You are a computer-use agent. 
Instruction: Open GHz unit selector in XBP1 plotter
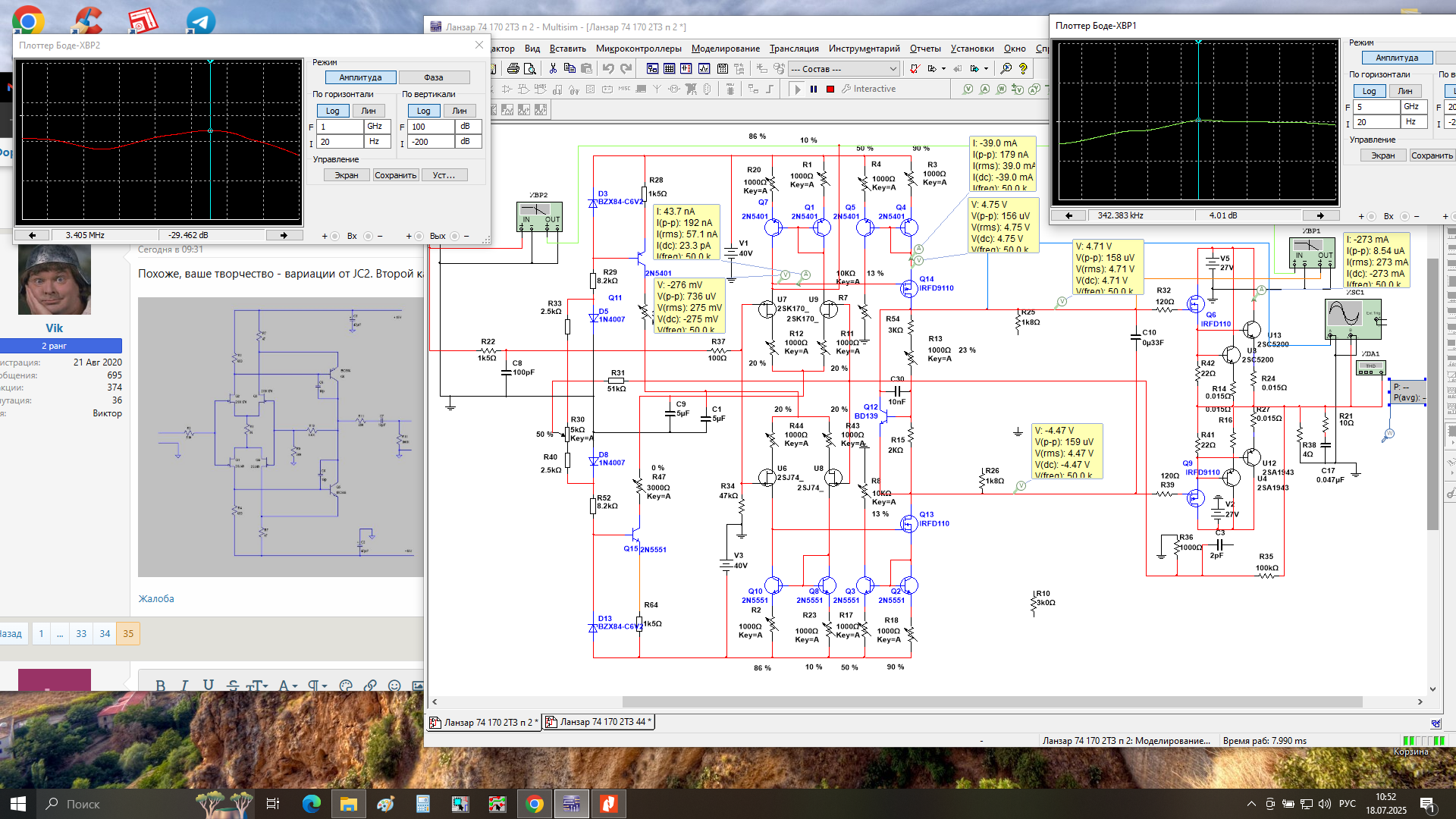pyautogui.click(x=1414, y=107)
